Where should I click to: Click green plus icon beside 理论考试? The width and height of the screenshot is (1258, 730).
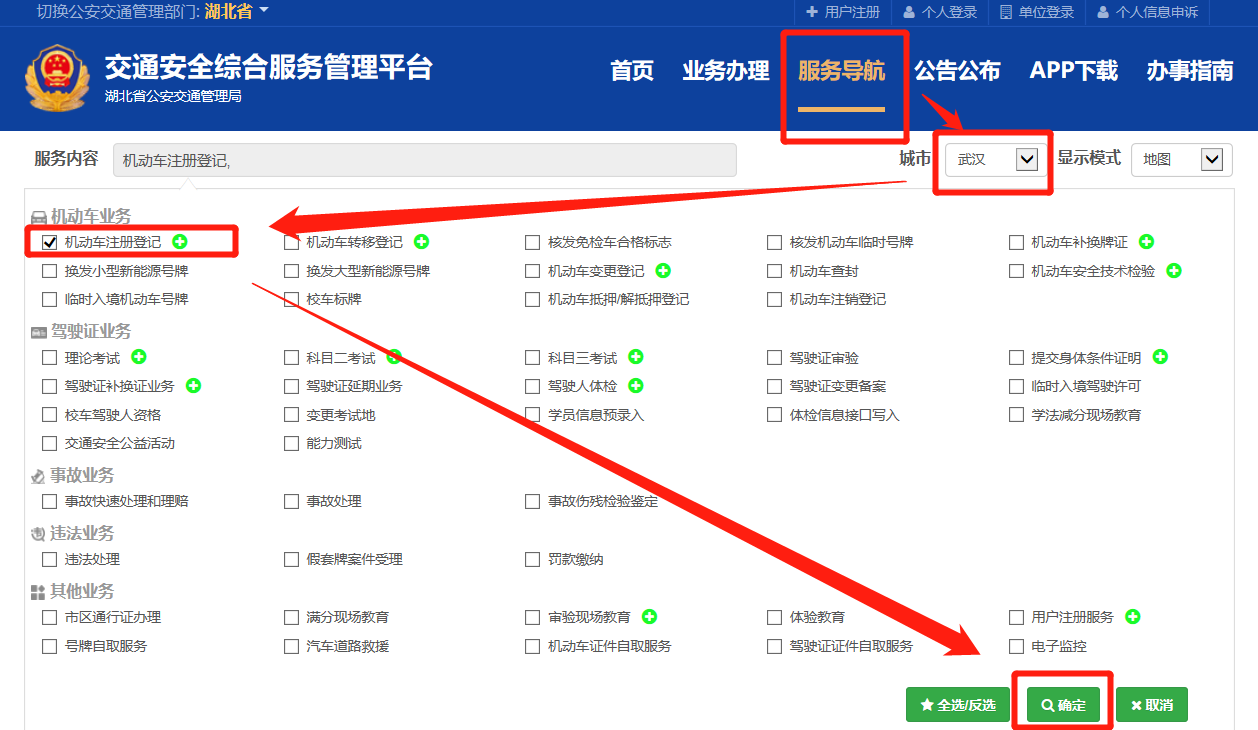point(139,357)
